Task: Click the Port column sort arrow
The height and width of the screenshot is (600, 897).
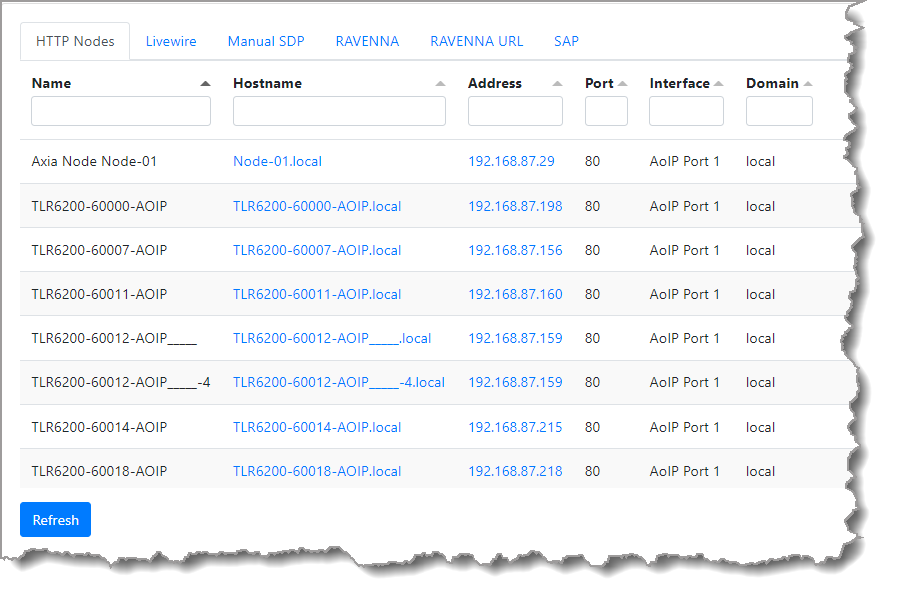Action: 622,84
